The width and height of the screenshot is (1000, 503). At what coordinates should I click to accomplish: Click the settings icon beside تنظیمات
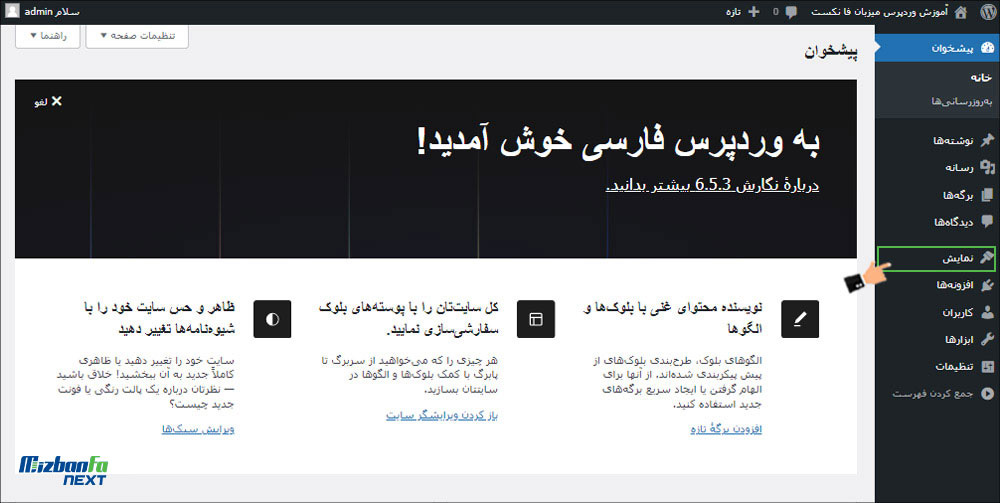click(x=987, y=367)
